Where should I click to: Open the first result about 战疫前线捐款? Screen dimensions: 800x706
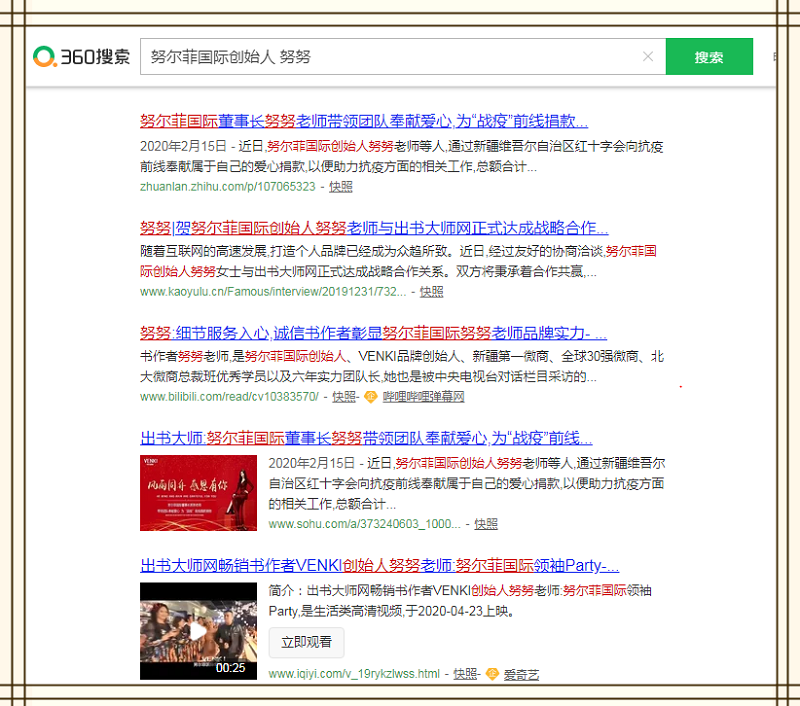pos(364,121)
